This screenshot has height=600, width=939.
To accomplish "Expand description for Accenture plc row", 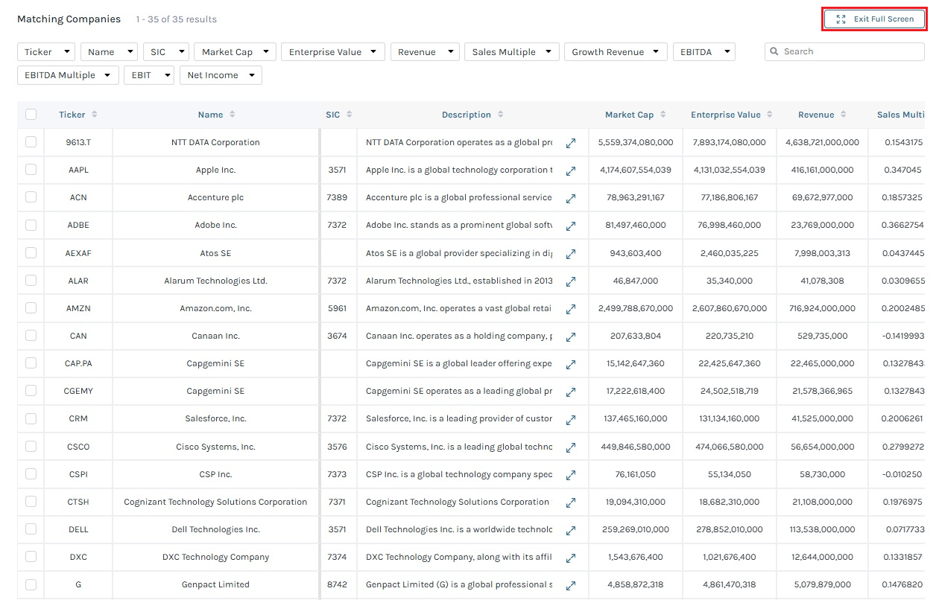I will click(571, 198).
